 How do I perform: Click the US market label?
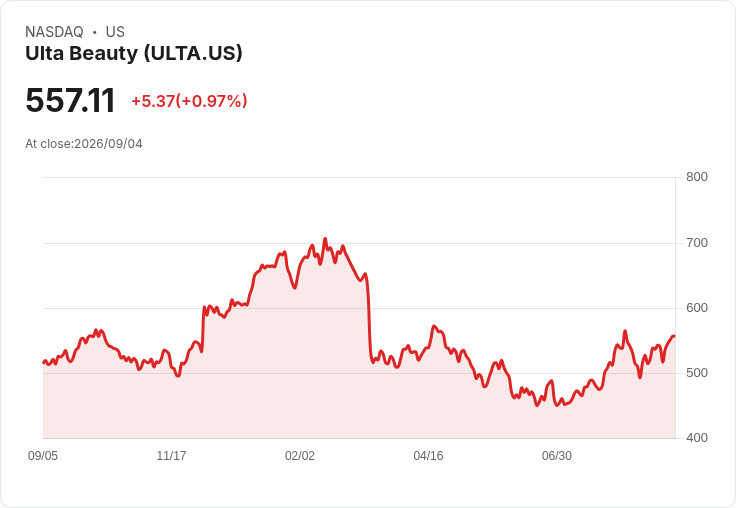(115, 32)
